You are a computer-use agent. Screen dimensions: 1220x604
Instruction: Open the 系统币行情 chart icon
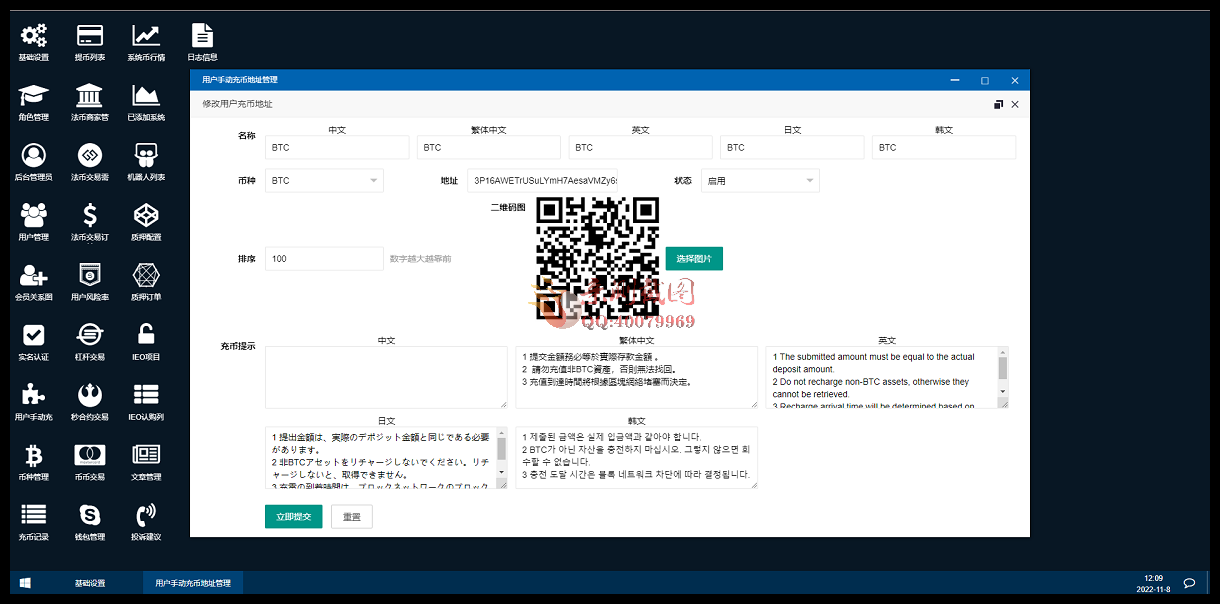pos(146,36)
